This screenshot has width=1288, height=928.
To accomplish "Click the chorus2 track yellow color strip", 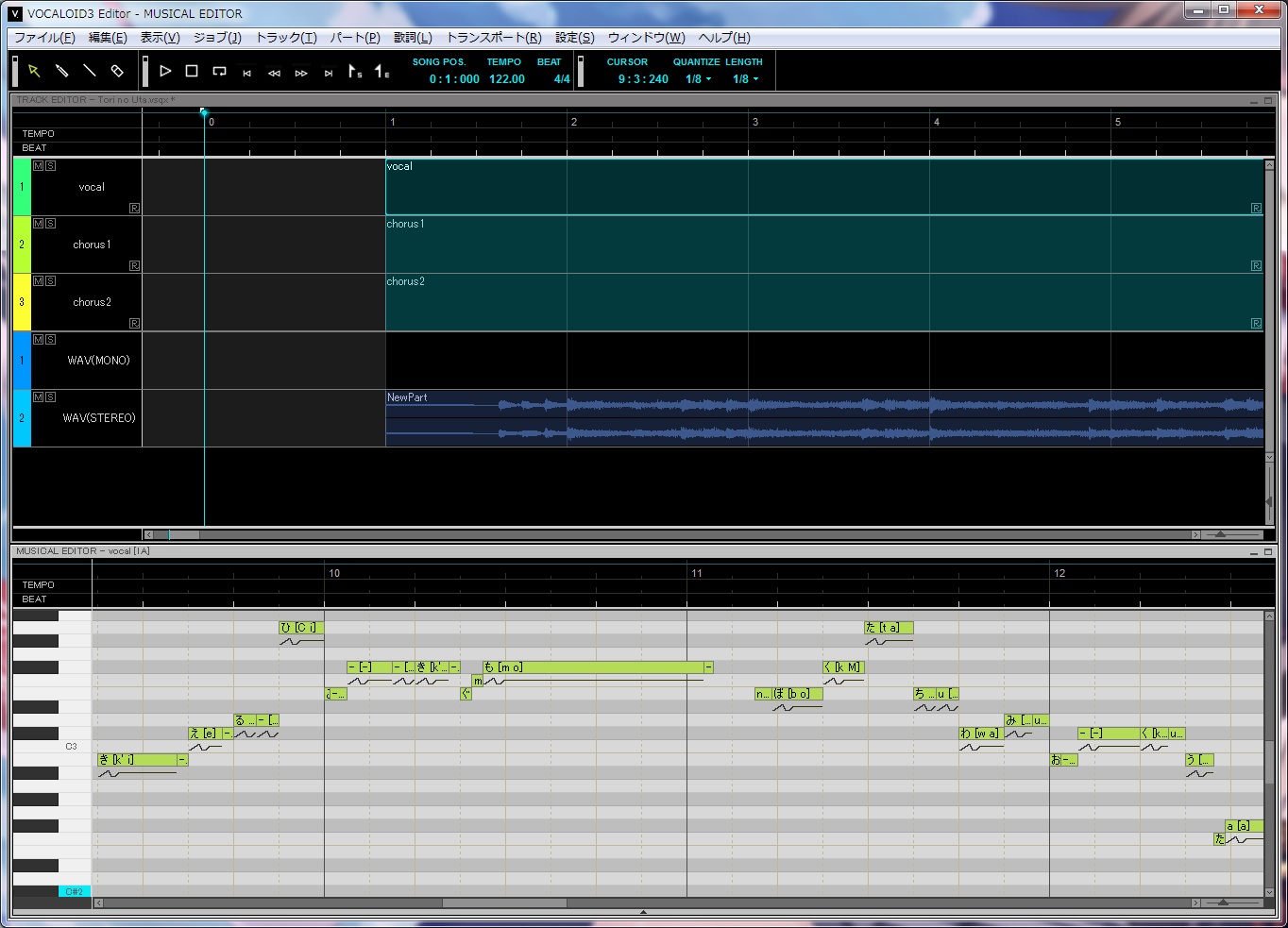I will click(x=22, y=302).
